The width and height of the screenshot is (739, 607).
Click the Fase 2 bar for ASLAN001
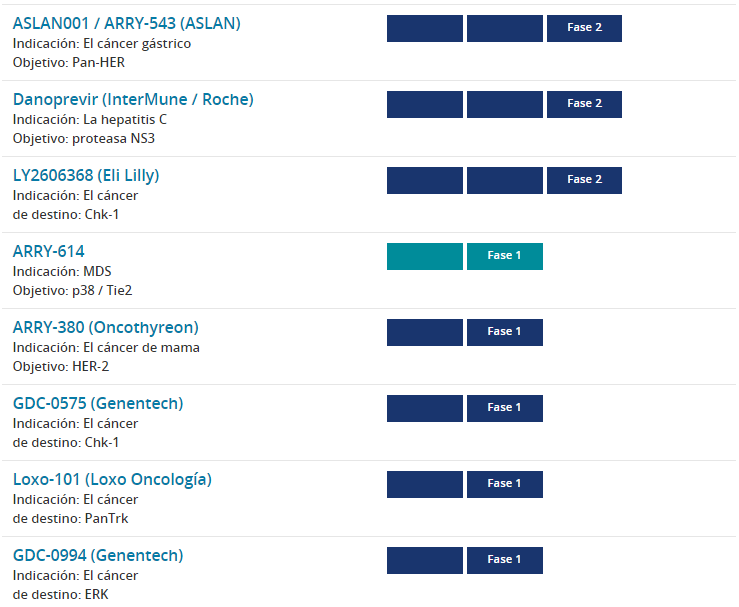point(584,28)
